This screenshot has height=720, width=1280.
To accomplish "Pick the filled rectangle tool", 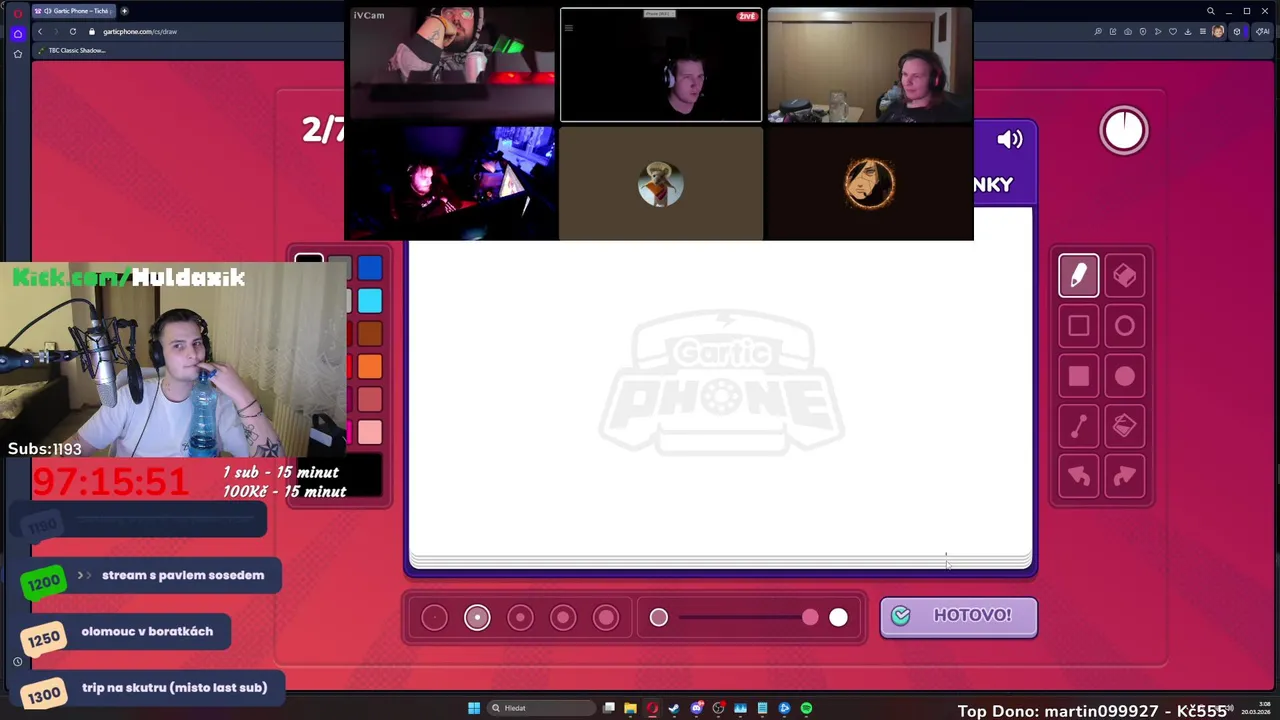I will click(1078, 376).
